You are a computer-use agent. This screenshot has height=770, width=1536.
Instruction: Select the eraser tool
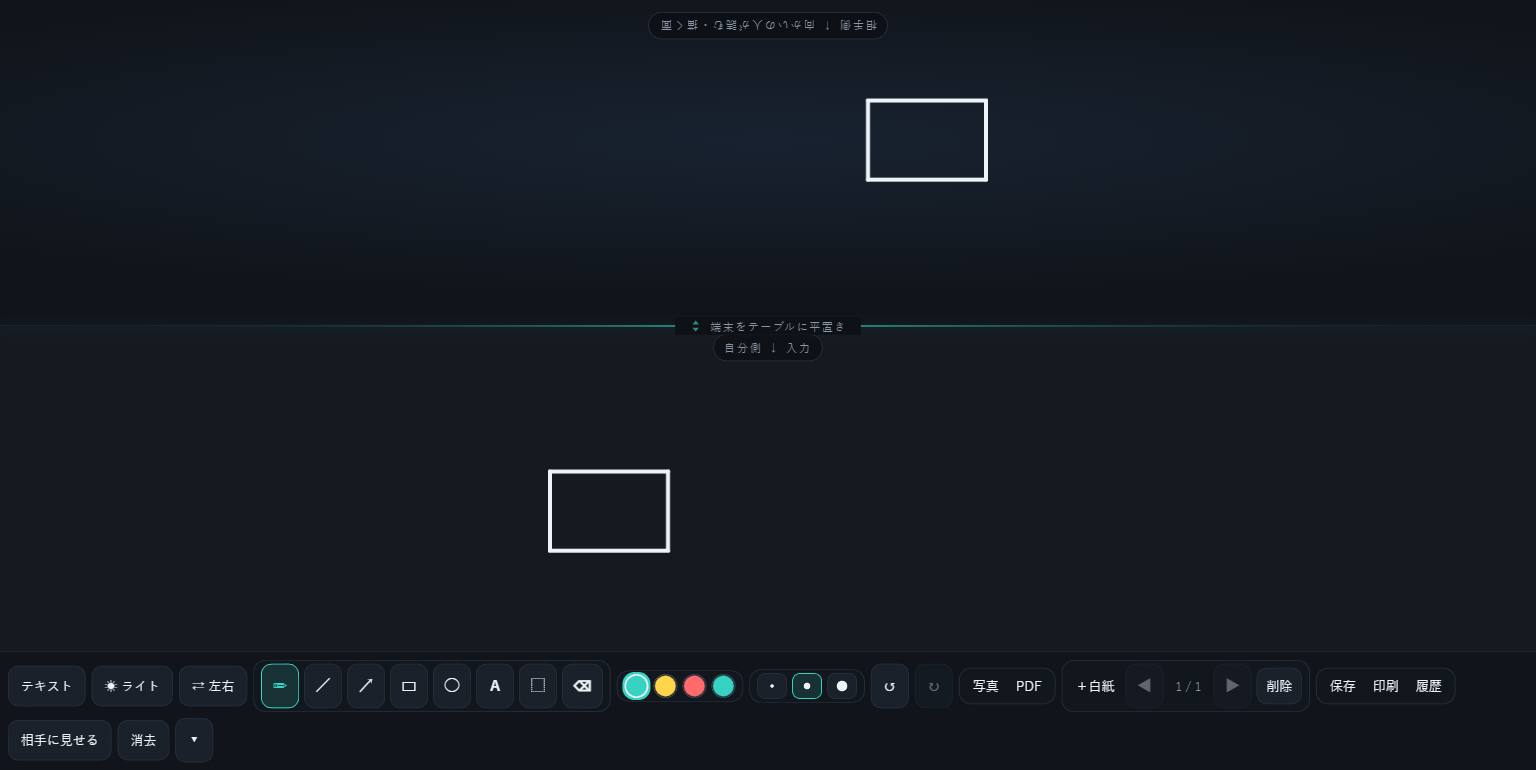point(582,686)
